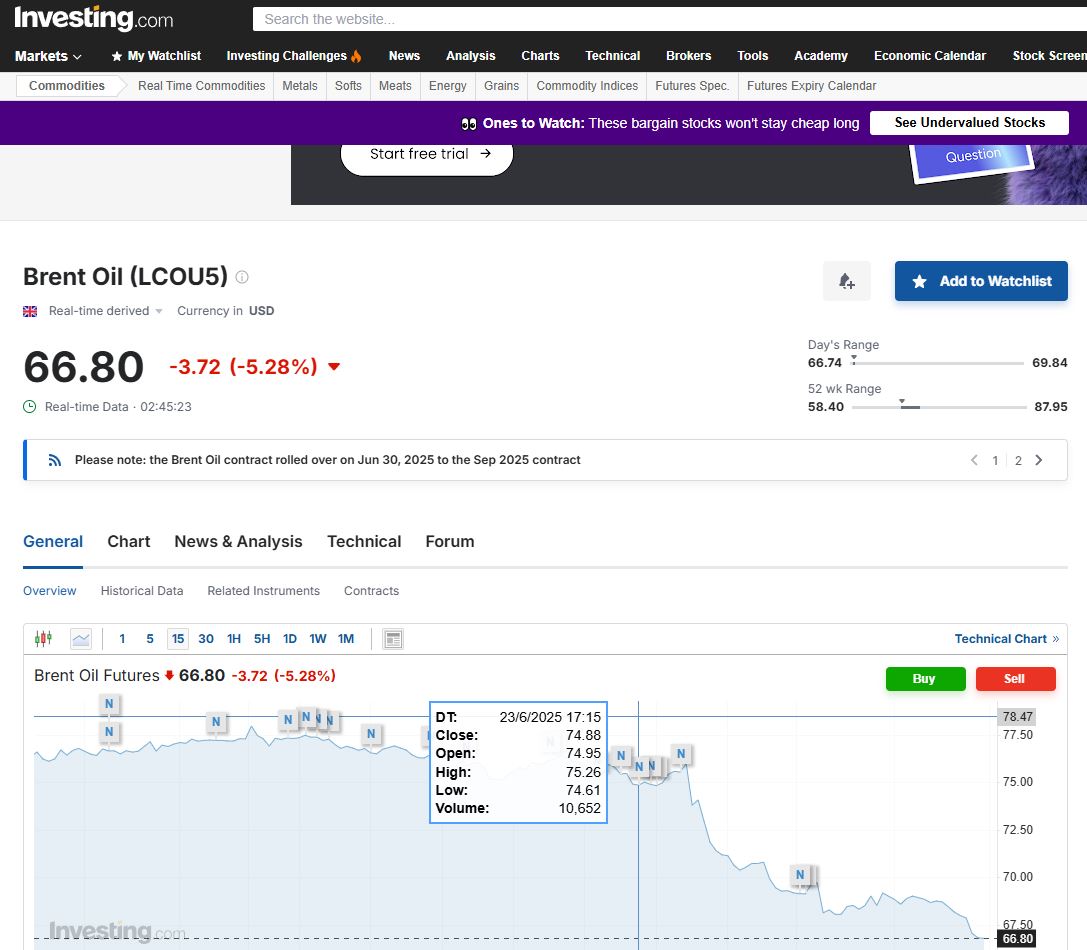1087x950 pixels.
Task: Click info icon beside Brent Oil title
Action: click(x=242, y=277)
